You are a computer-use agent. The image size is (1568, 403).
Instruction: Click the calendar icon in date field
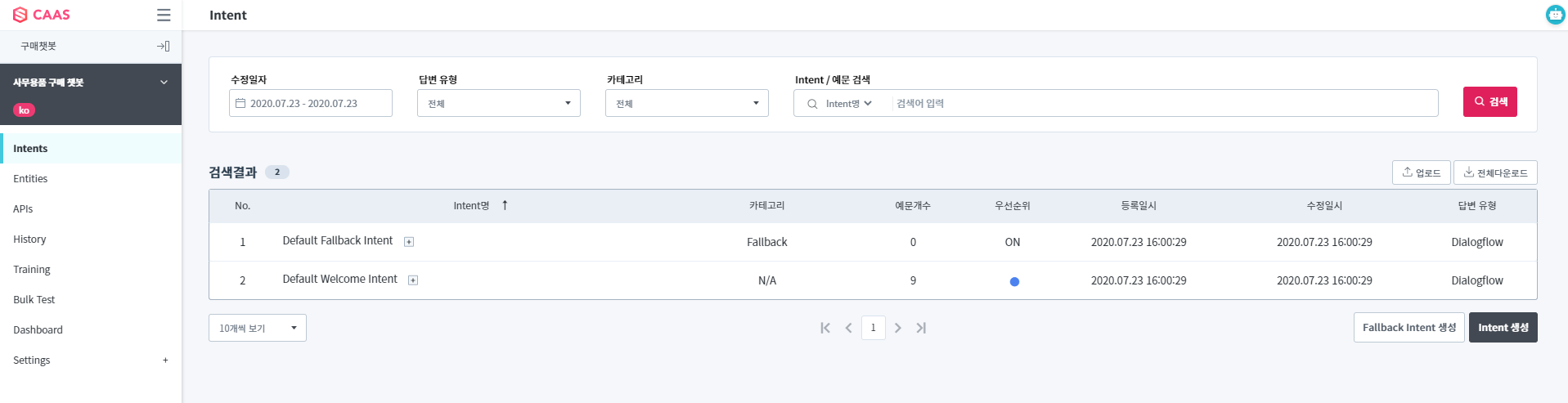(x=240, y=104)
